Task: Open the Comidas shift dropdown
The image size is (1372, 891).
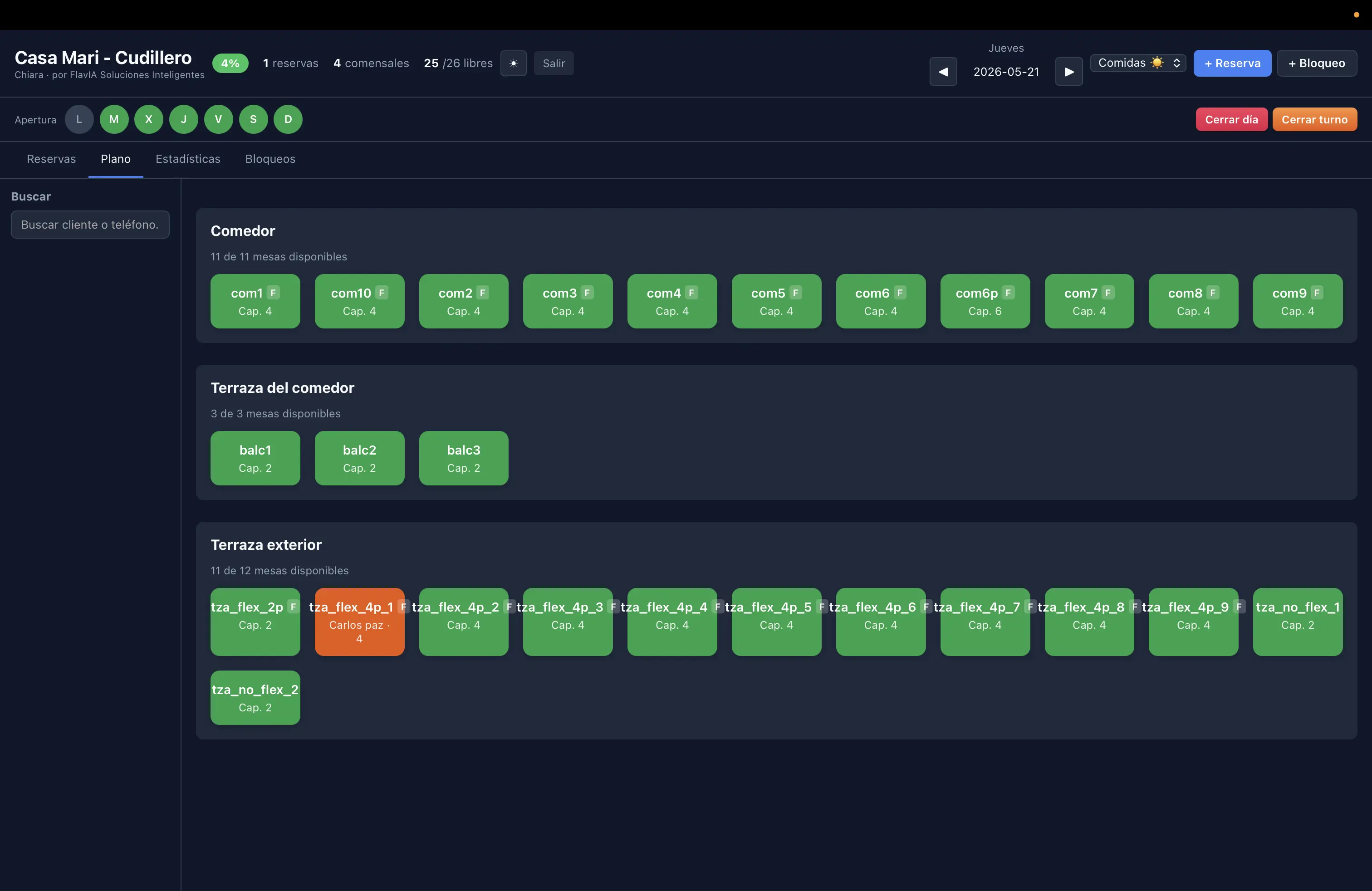Action: click(x=1137, y=63)
